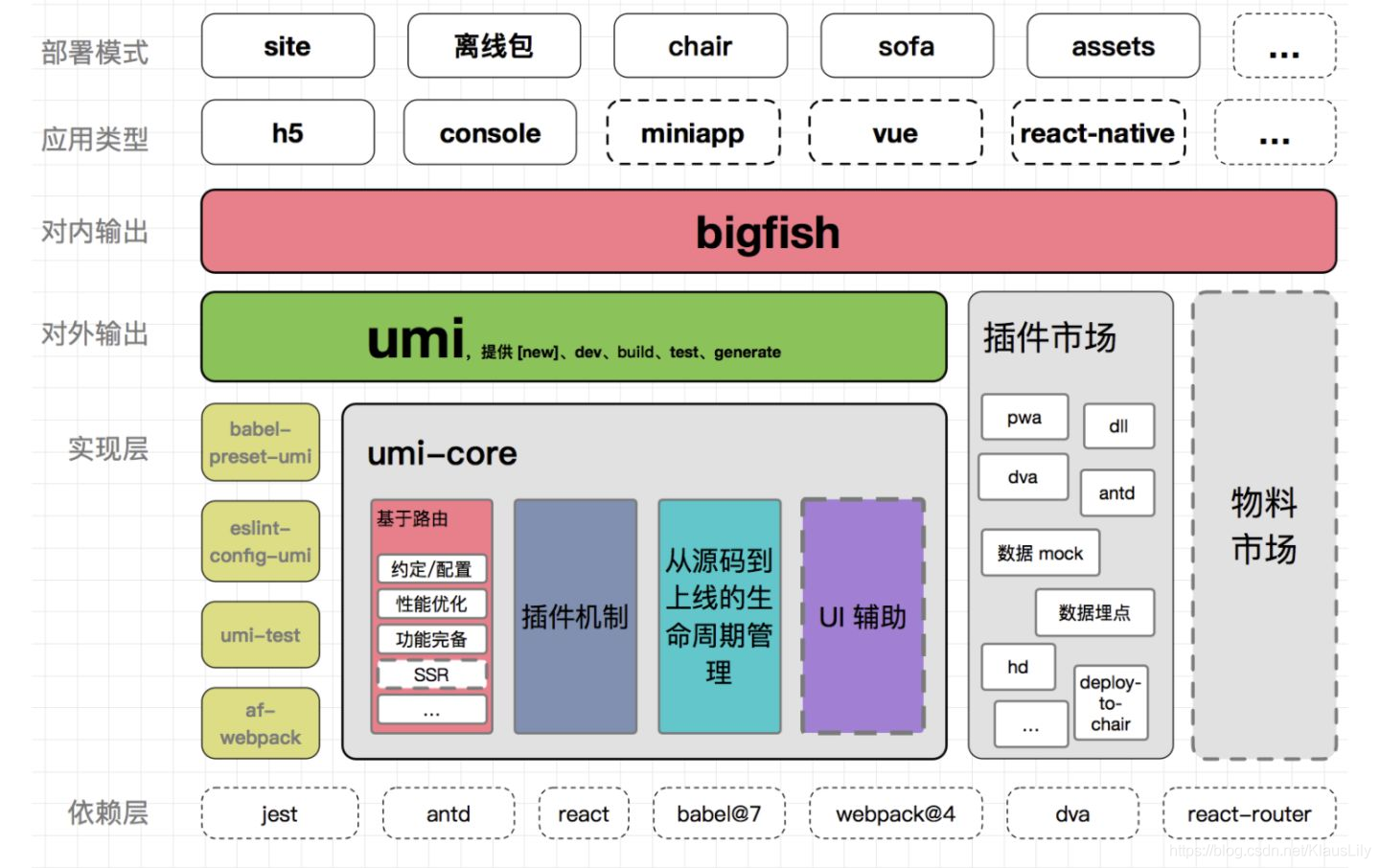Click the 插件市场 heading
Viewport: 1380px width, 868px height.
(x=1049, y=337)
